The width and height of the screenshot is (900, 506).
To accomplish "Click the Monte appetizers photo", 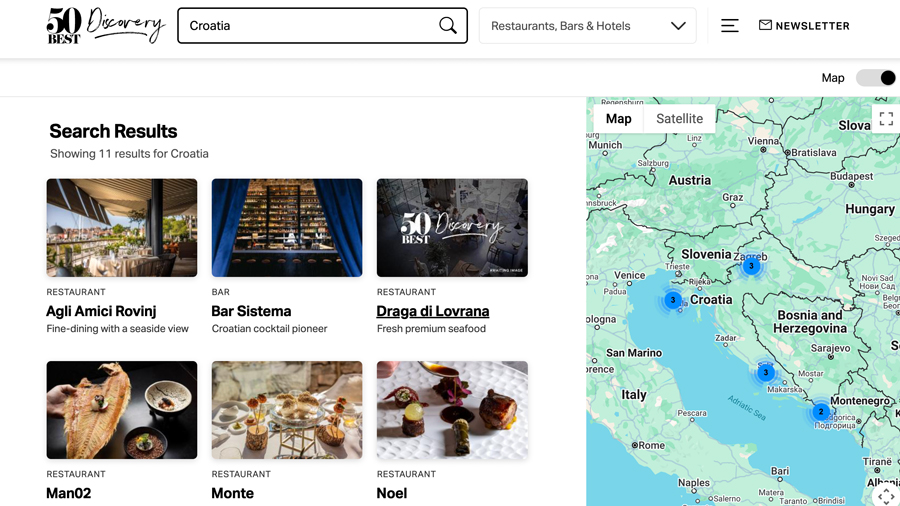I will (287, 410).
